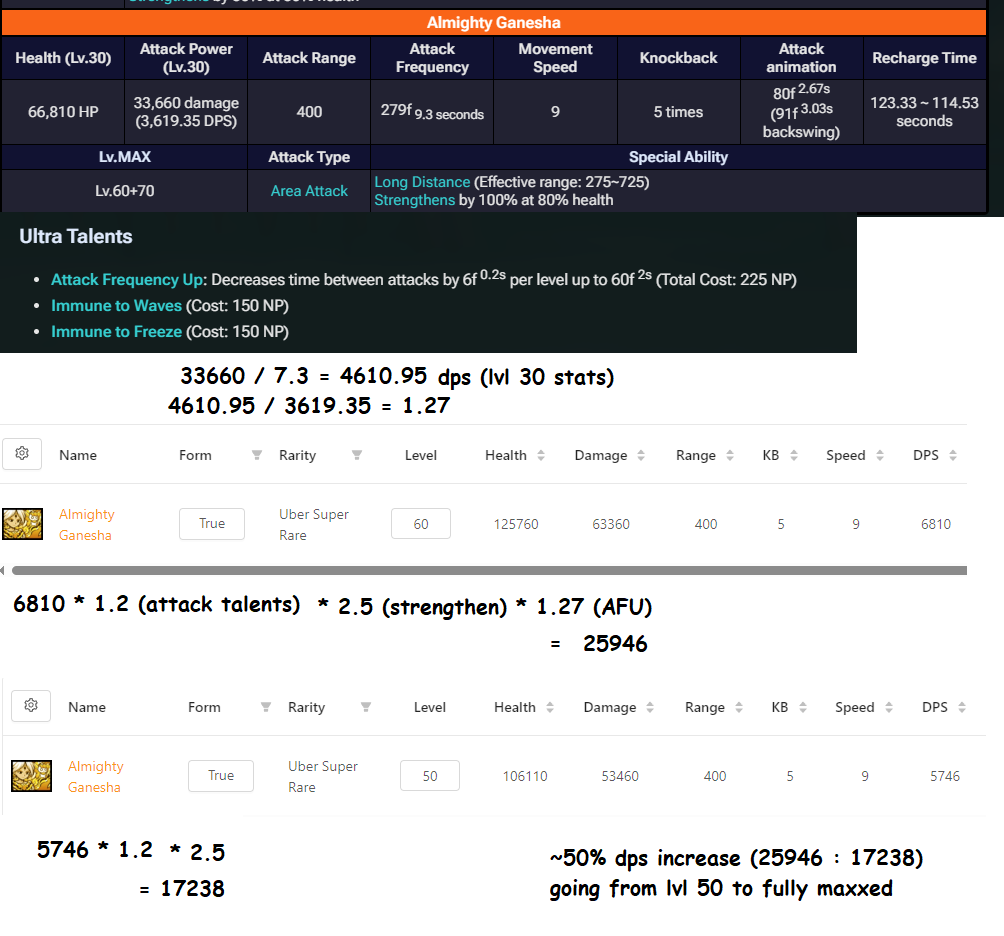The height and width of the screenshot is (936, 1004).
Task: Sort upper table by Range
Action: pyautogui.click(x=730, y=455)
